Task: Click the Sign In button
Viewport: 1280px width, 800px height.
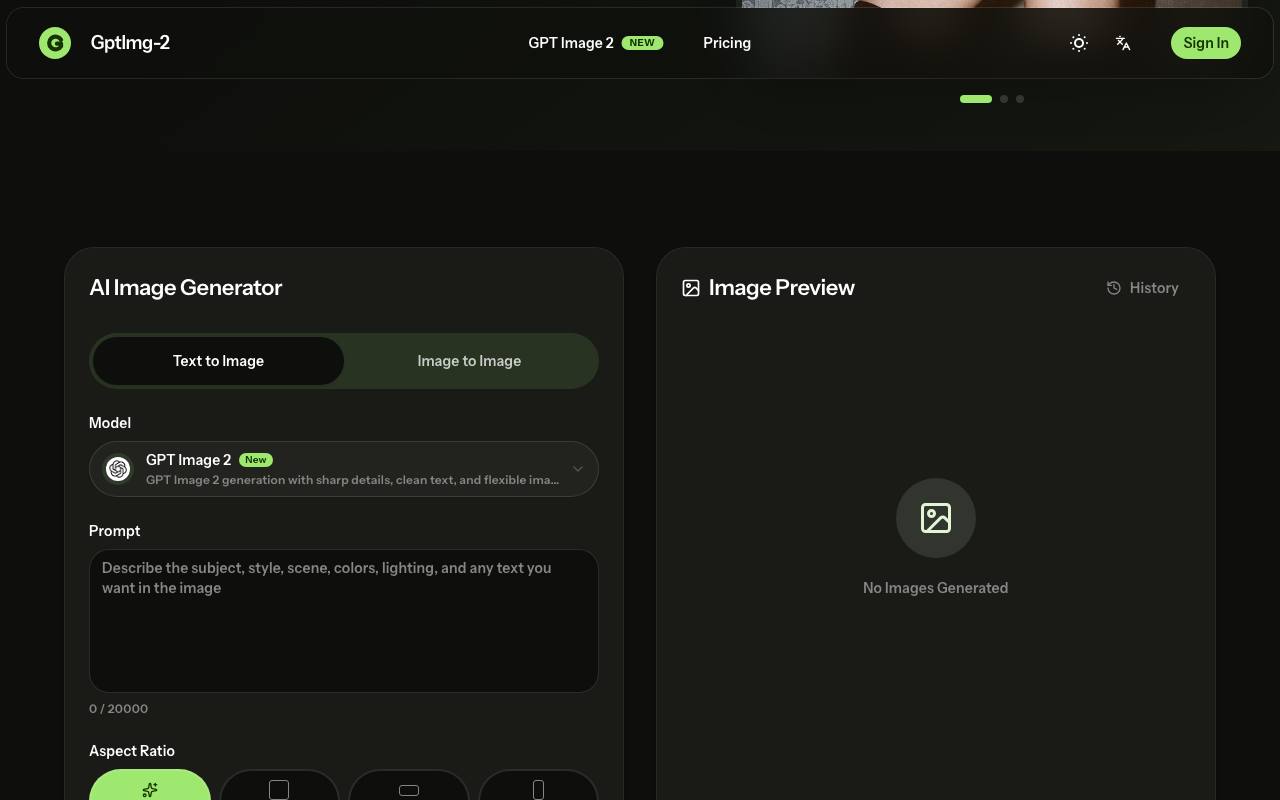Action: pos(1206,43)
